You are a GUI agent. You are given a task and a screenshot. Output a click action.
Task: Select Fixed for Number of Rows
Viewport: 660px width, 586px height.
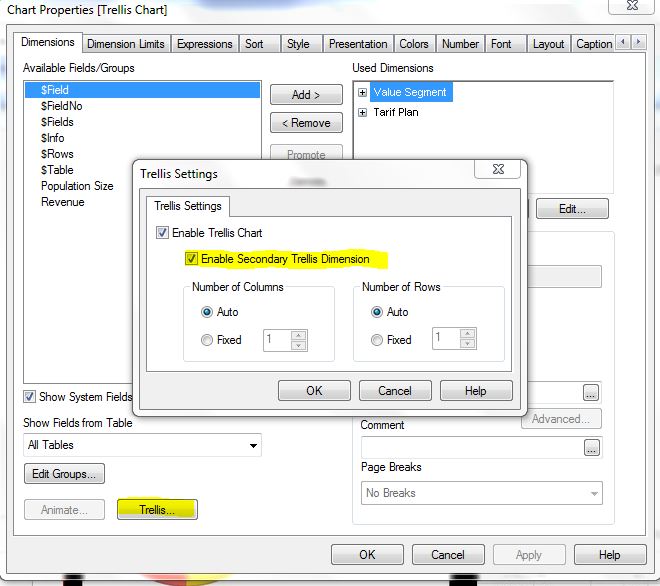pyautogui.click(x=377, y=340)
